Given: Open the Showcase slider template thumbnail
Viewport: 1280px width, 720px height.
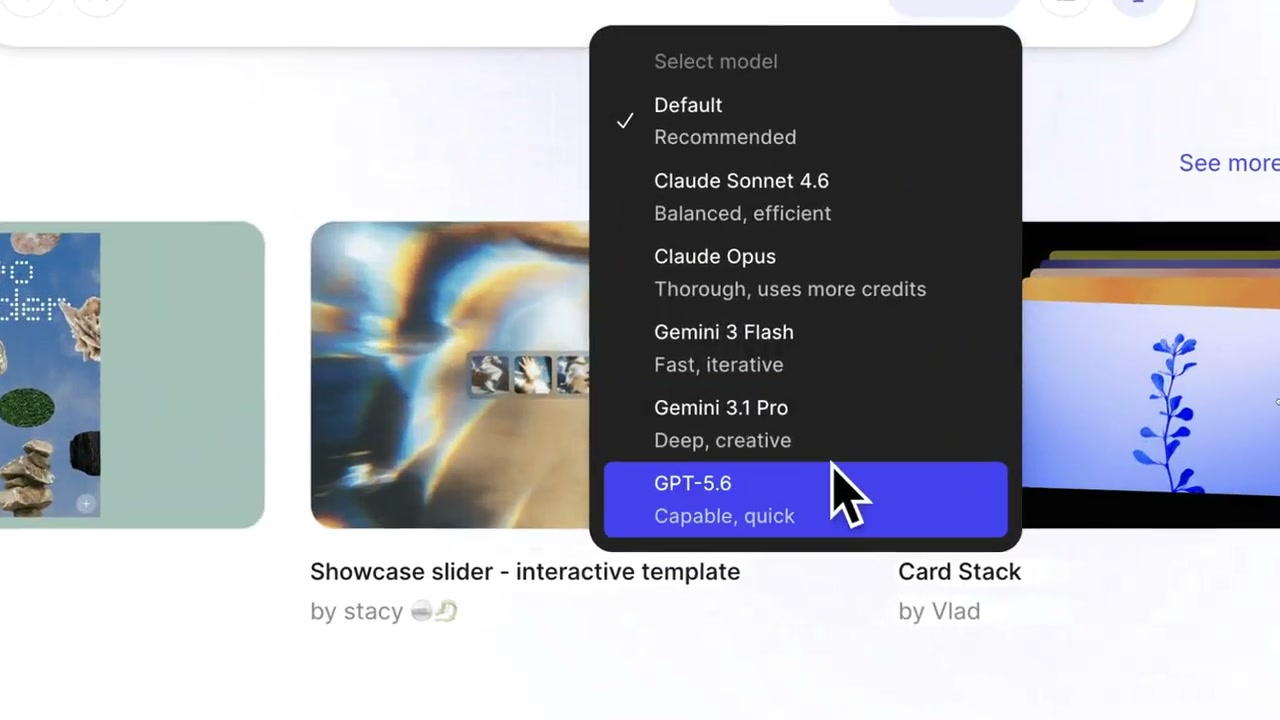Looking at the screenshot, I should point(450,375).
